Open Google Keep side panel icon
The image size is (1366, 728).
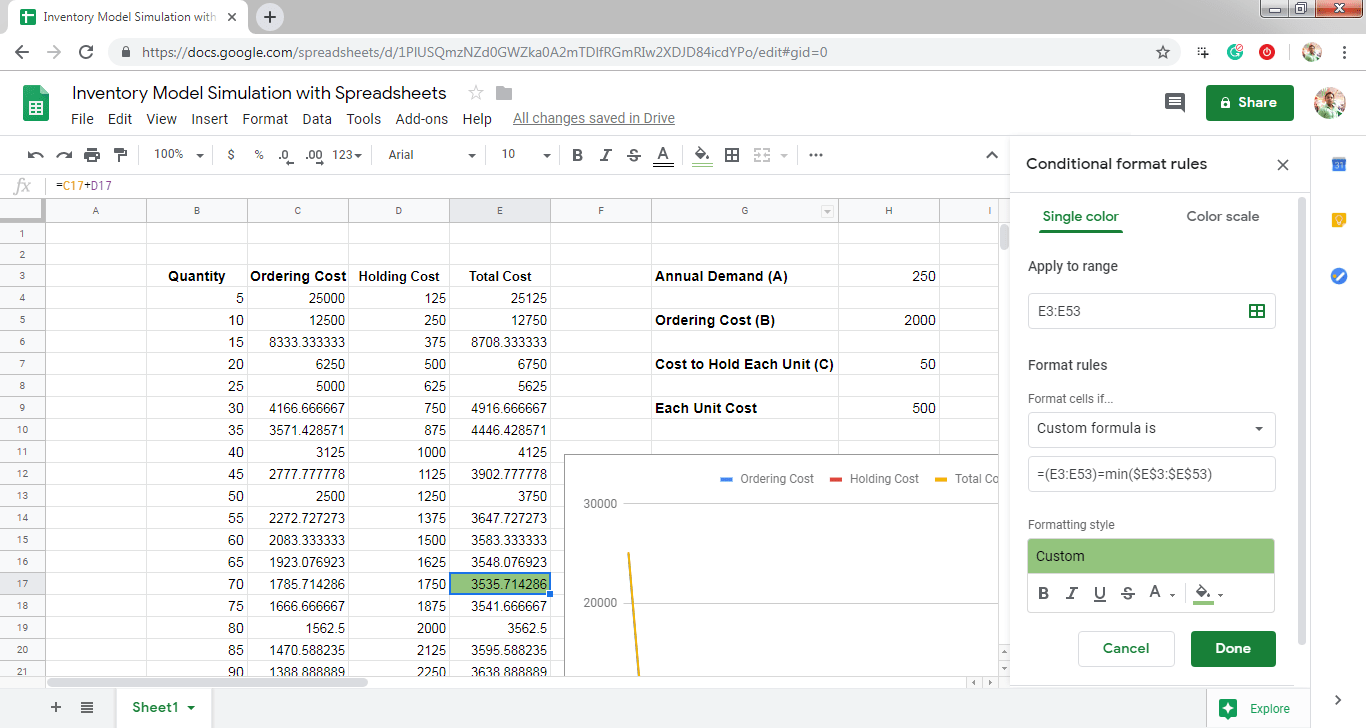pyautogui.click(x=1339, y=220)
